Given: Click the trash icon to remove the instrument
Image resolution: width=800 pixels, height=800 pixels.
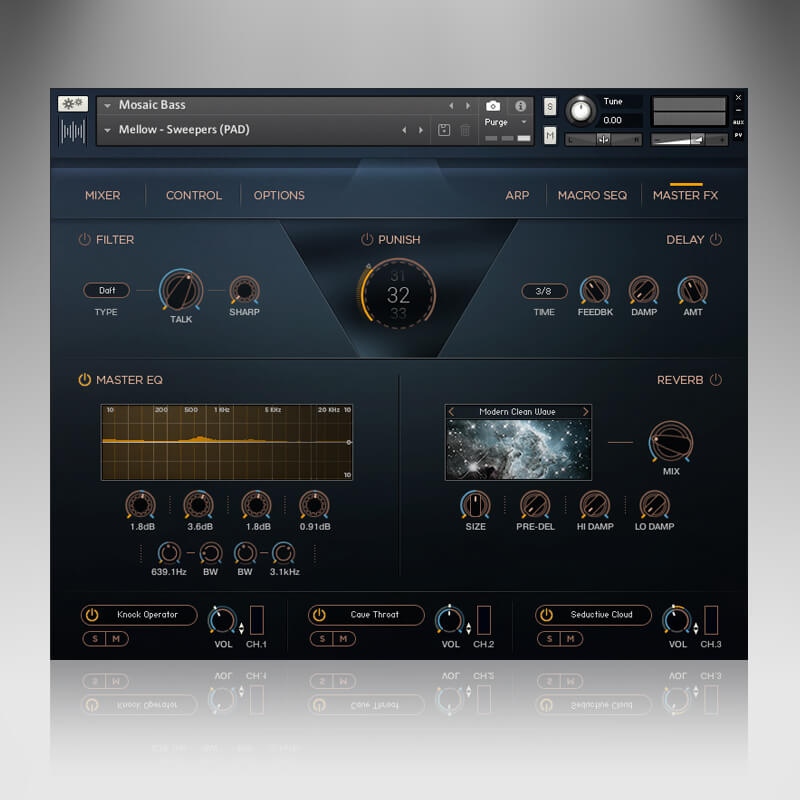Looking at the screenshot, I should pos(466,130).
